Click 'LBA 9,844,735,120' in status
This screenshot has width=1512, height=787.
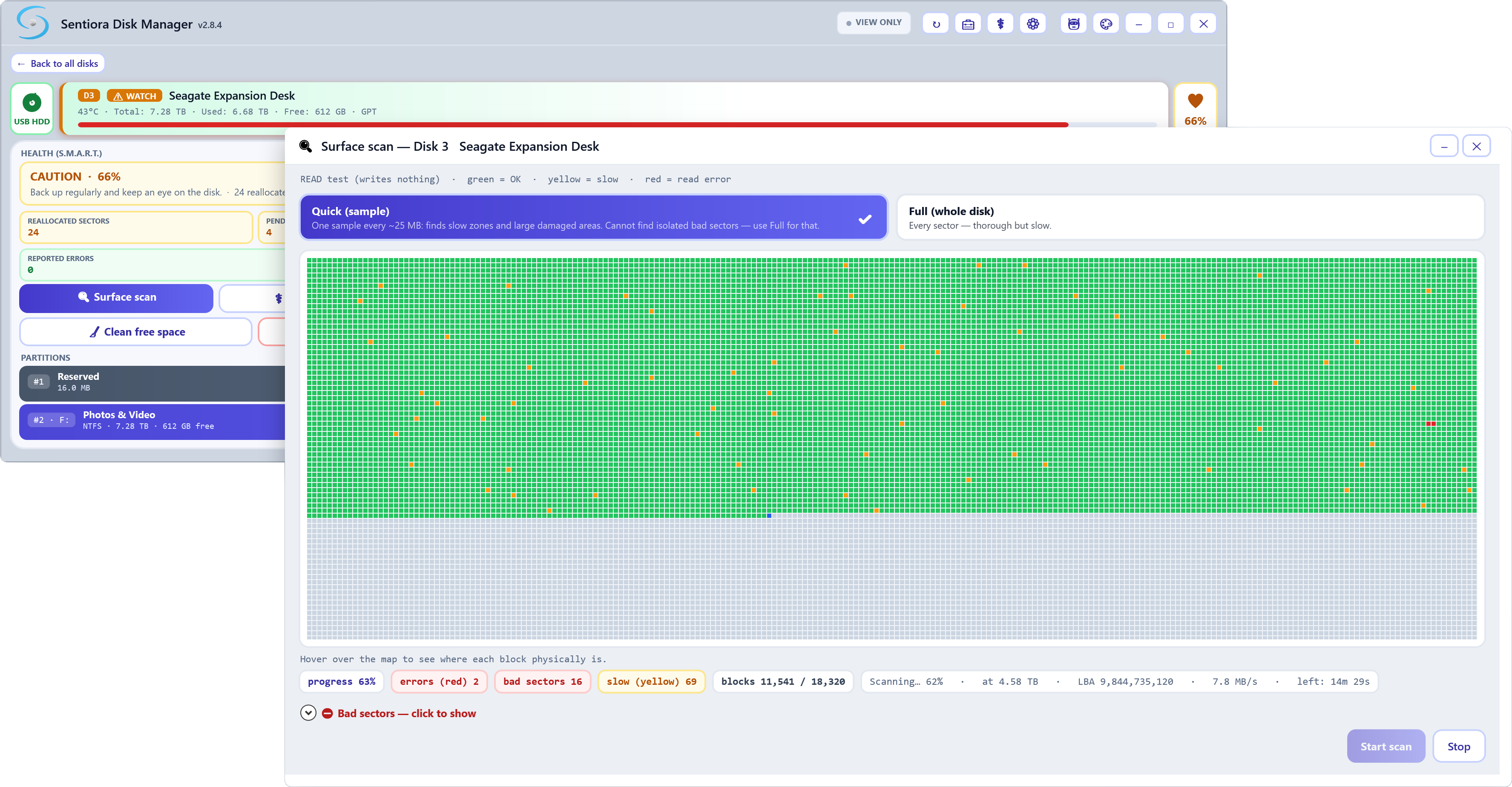[1125, 681]
